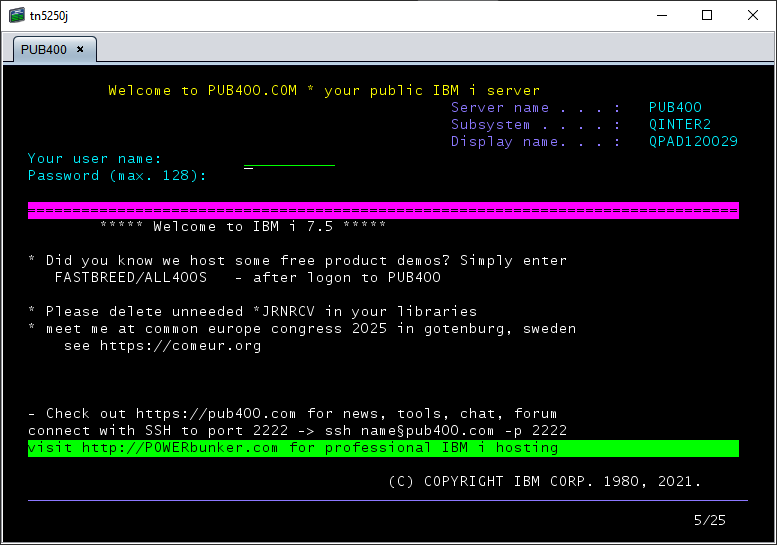The image size is (777, 545).
Task: Select the PUB400 session tab
Action: 55,50
